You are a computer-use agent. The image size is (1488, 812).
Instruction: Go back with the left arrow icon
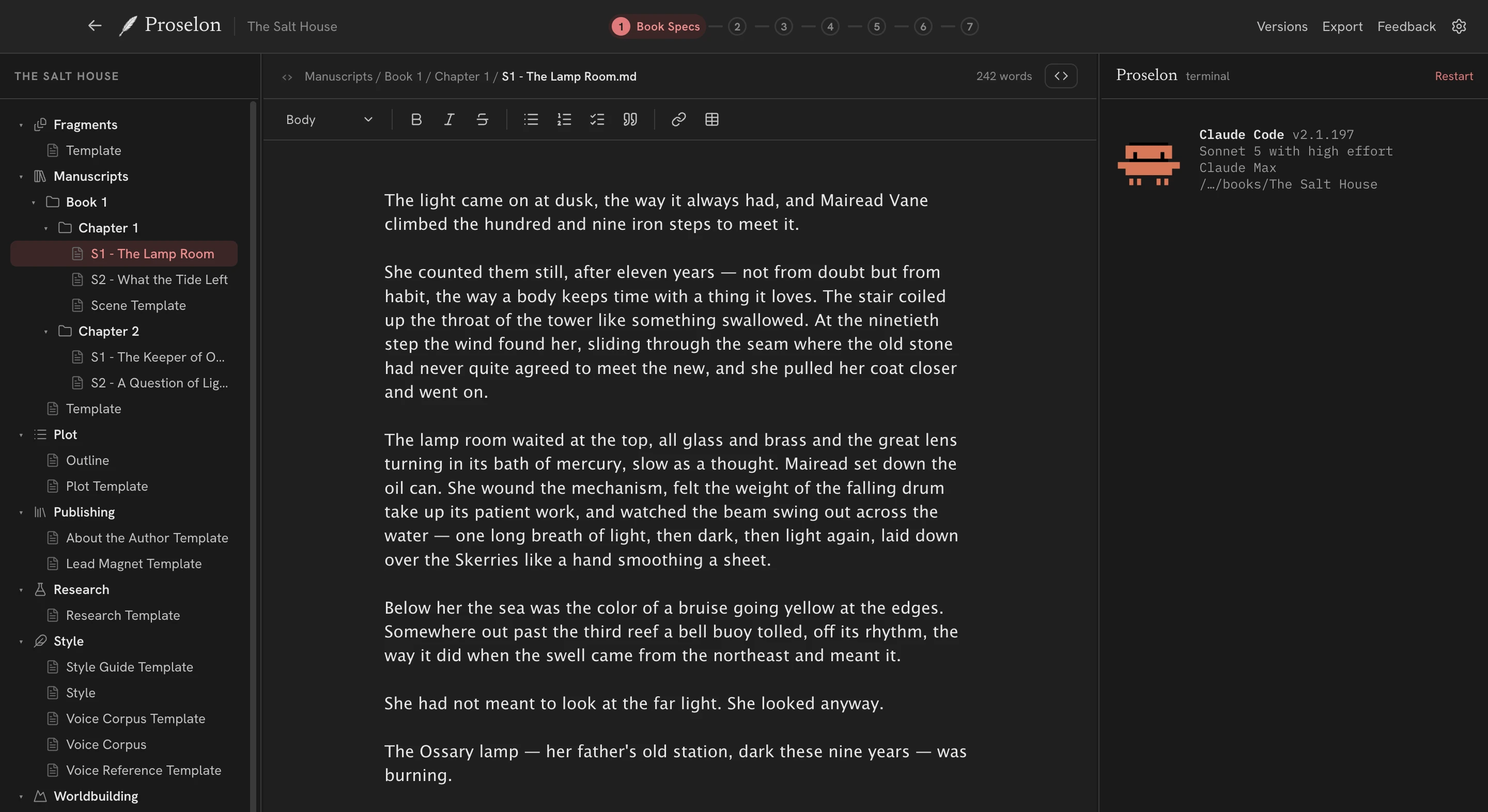(x=95, y=26)
